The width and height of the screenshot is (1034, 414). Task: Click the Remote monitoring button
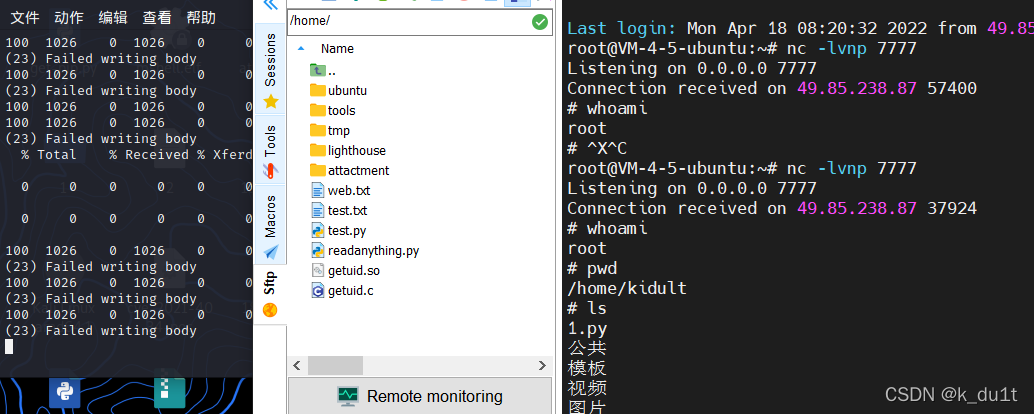[x=420, y=396]
